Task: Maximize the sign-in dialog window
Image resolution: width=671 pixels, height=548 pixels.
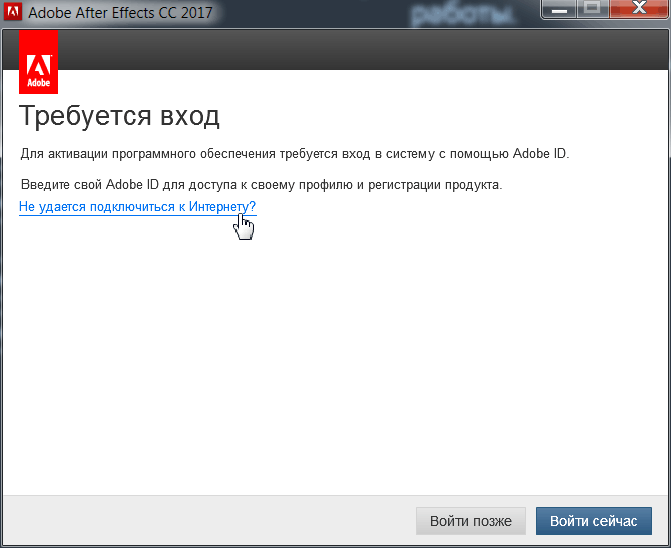Action: coord(593,9)
